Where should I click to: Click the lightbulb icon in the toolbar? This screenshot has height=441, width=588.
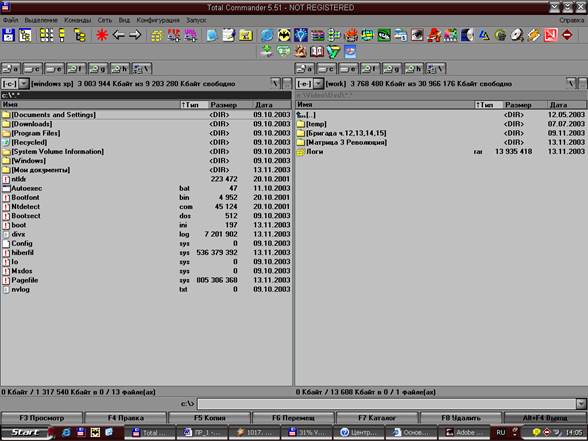click(x=301, y=35)
